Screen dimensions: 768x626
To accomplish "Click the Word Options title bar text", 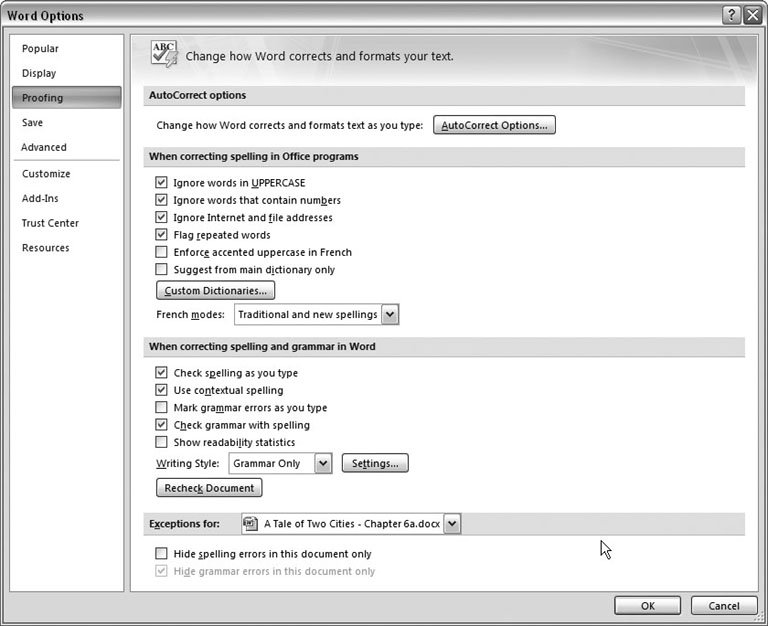I will (x=45, y=16).
